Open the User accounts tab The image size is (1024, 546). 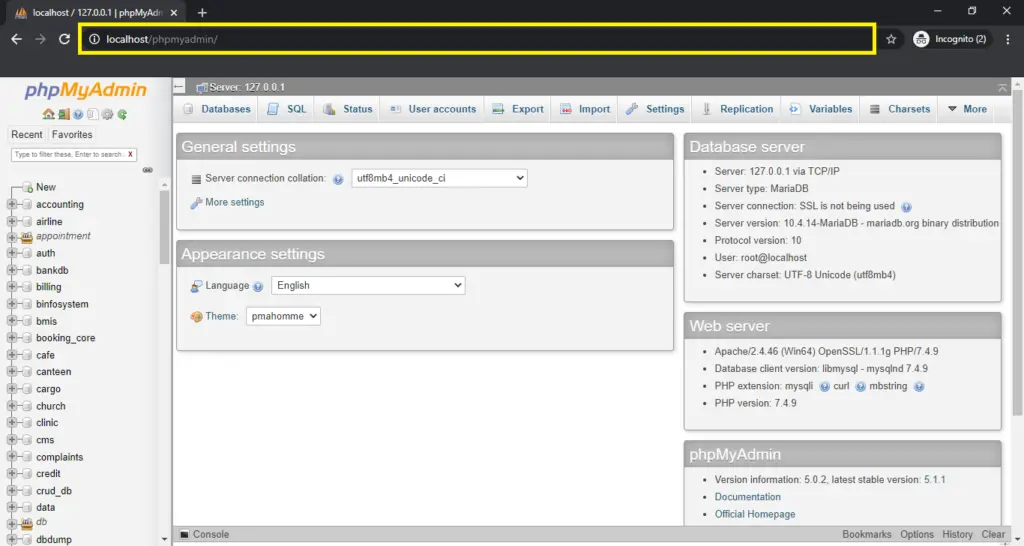click(433, 109)
